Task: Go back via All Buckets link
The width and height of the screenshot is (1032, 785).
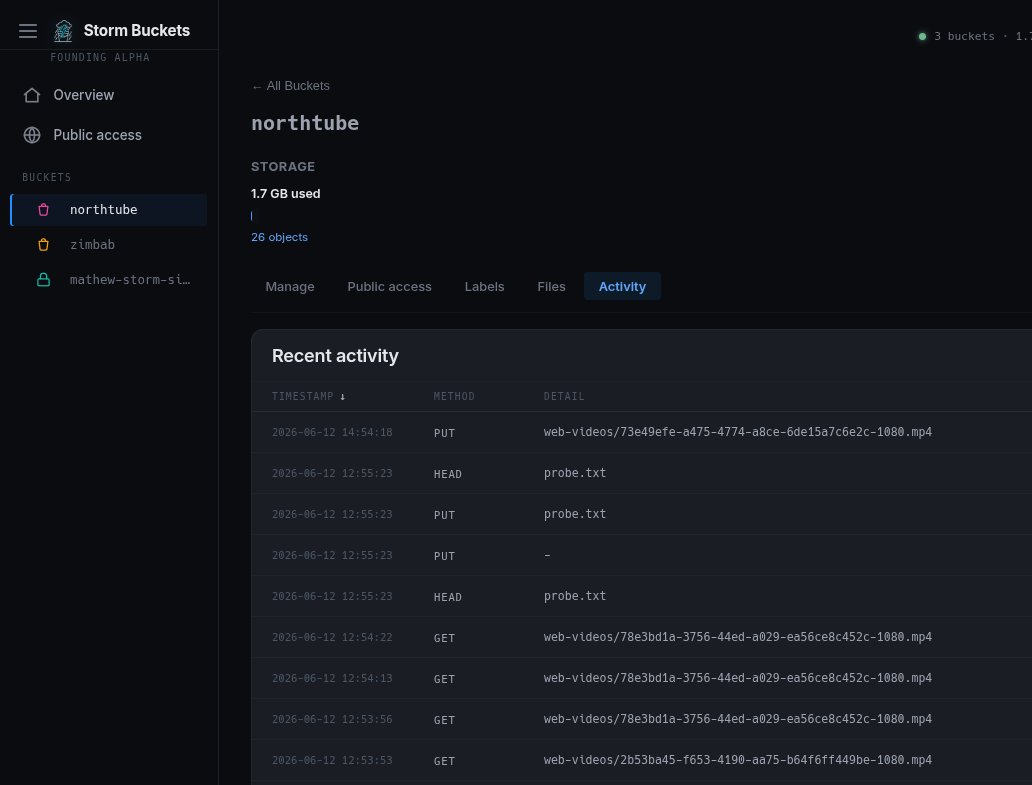Action: (290, 86)
